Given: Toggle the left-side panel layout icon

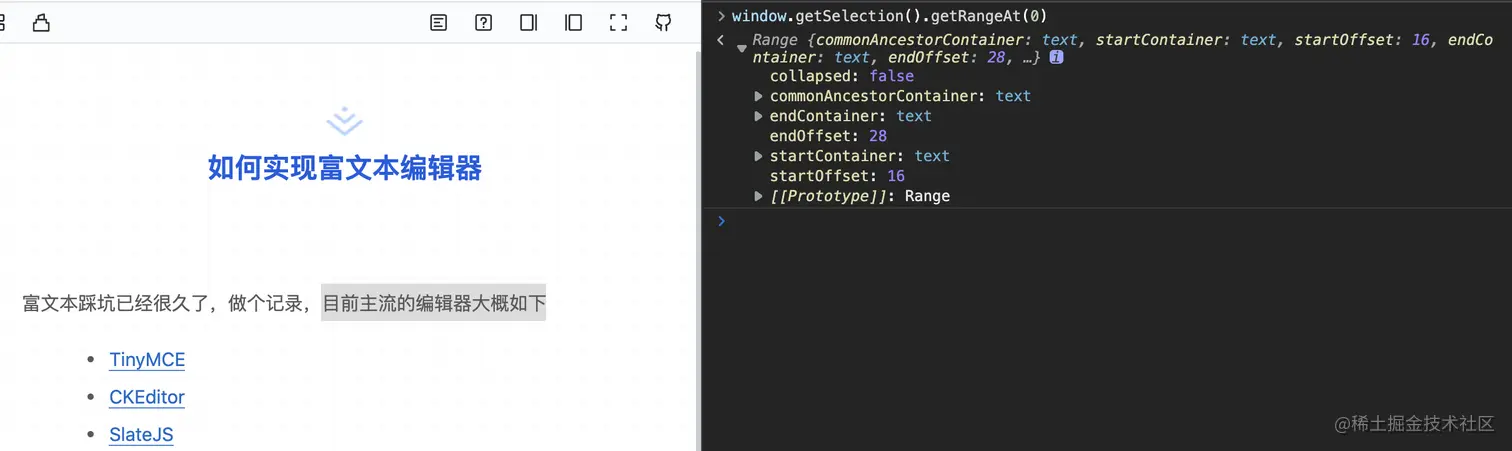Looking at the screenshot, I should point(573,22).
